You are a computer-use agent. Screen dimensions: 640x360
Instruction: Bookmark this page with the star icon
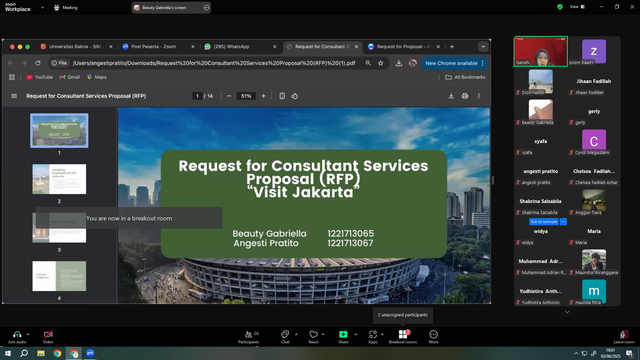point(380,63)
